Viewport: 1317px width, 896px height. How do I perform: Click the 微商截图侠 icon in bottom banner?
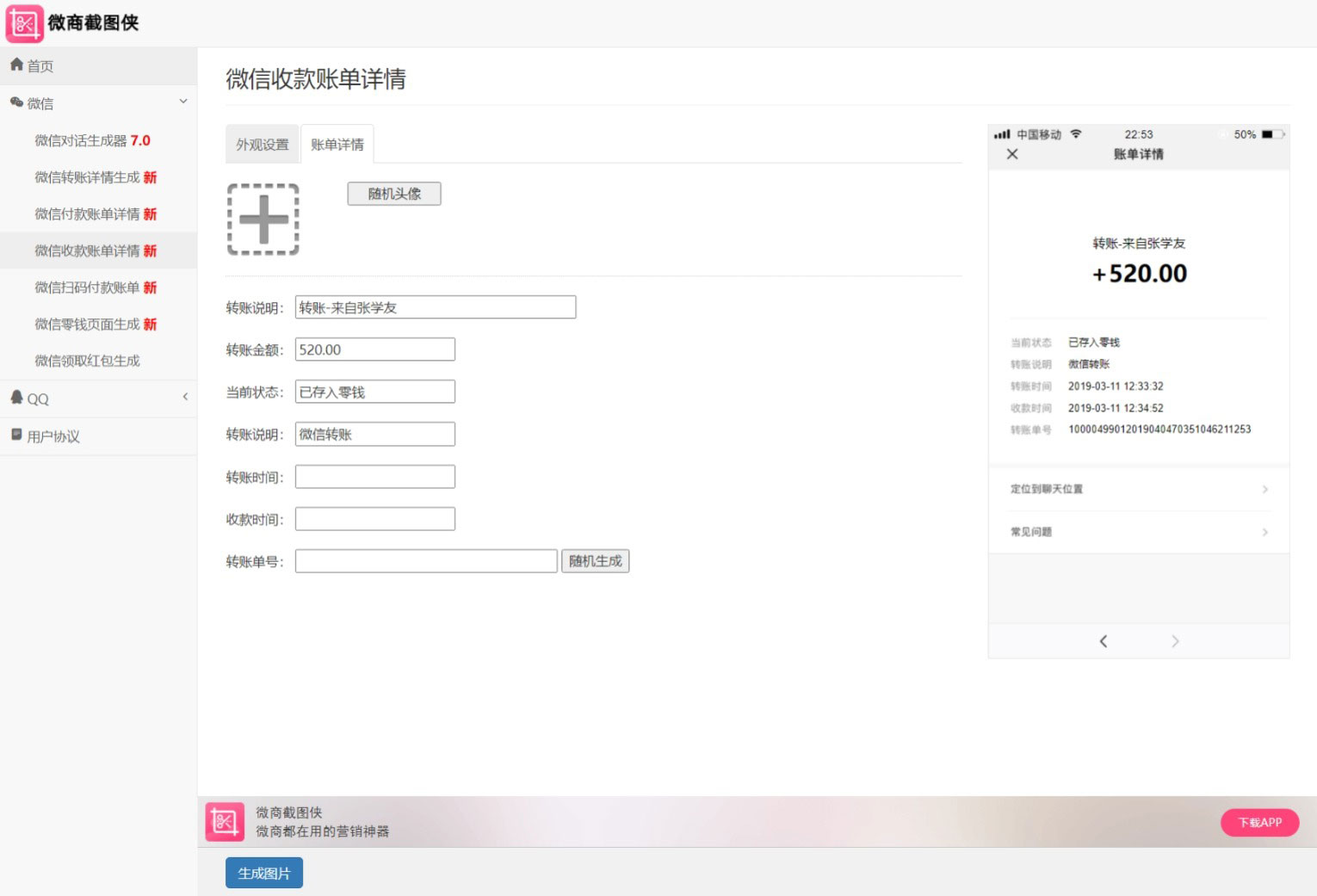pyautogui.click(x=225, y=821)
